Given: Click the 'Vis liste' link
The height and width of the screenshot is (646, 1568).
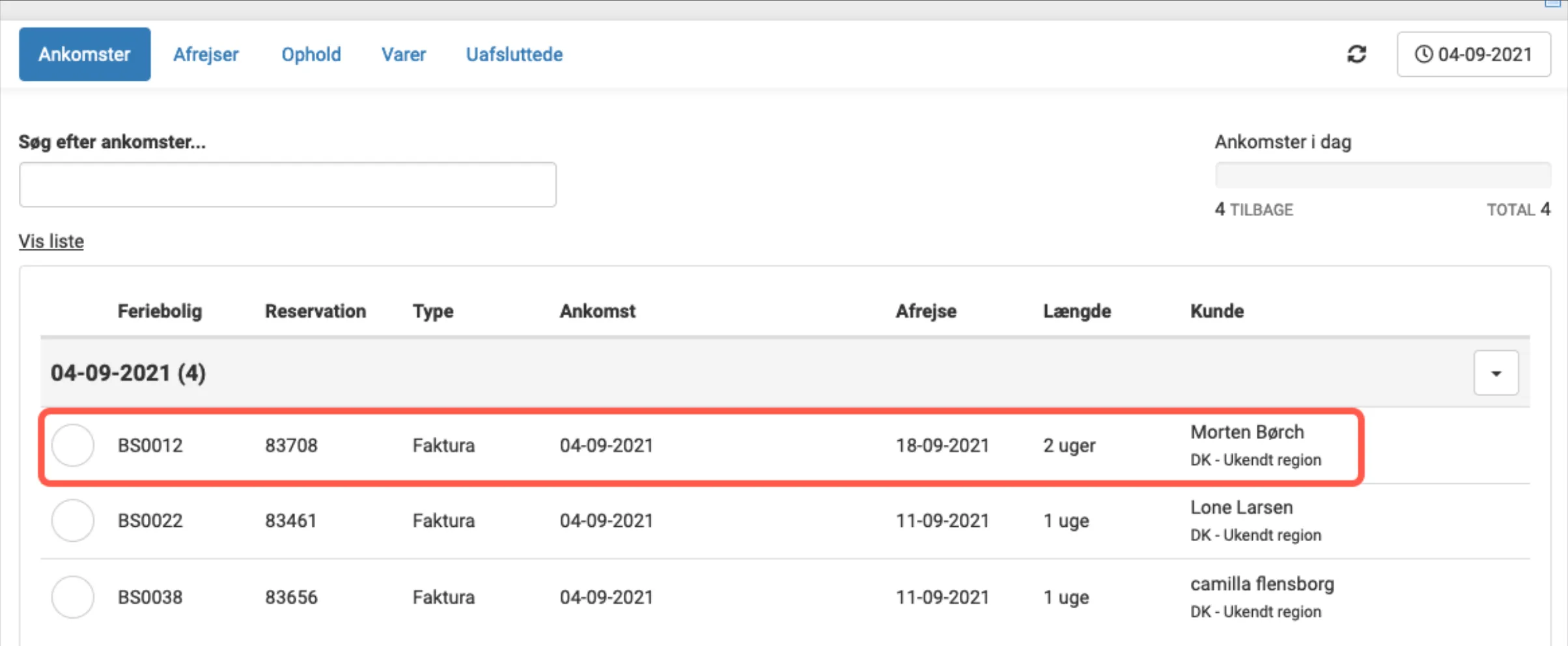Looking at the screenshot, I should click(x=51, y=241).
